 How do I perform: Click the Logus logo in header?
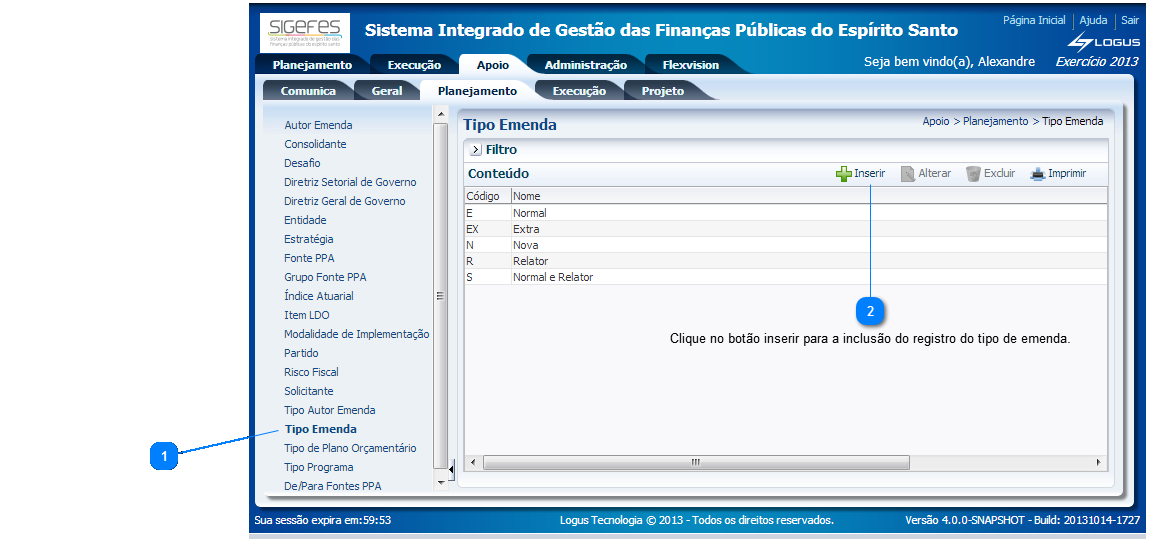click(x=1103, y=42)
